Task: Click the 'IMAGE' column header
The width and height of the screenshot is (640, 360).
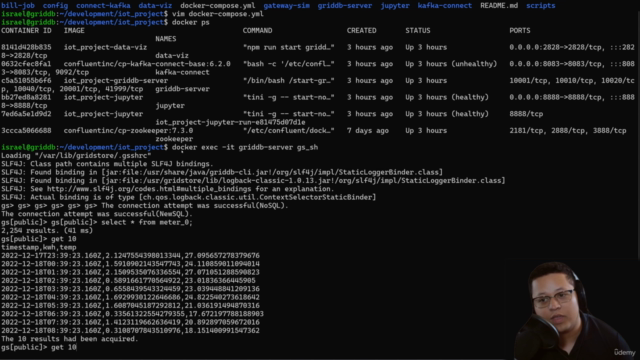Action: pyautogui.click(x=74, y=31)
